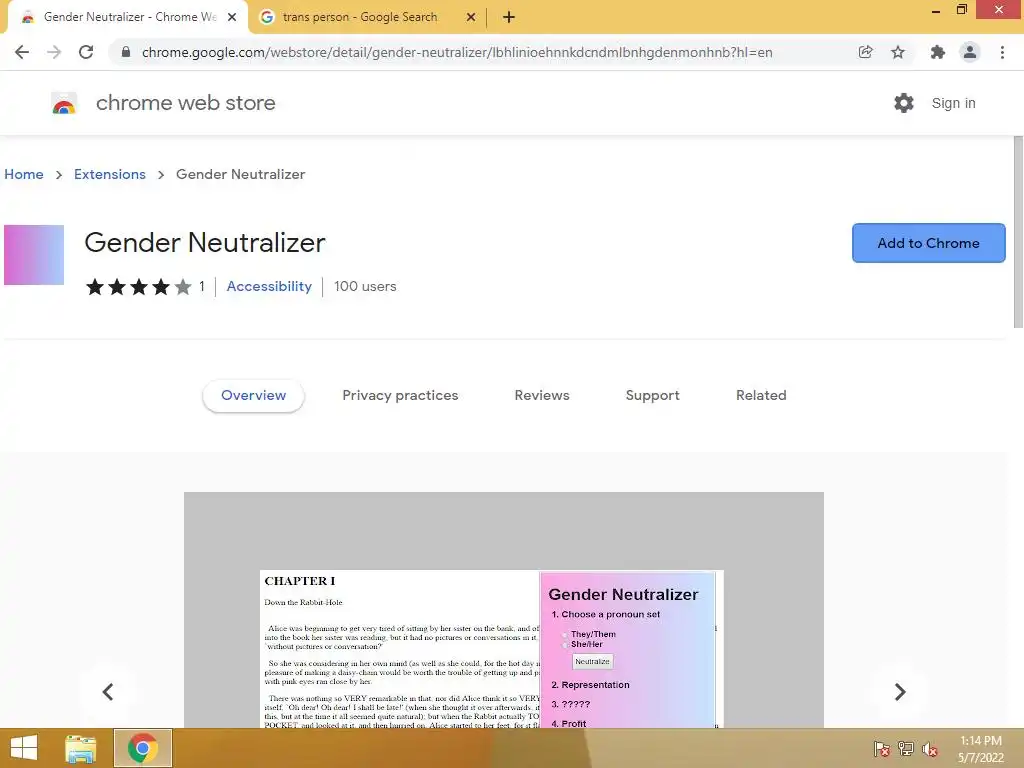
Task: Click the network tray icon
Action: 906,749
